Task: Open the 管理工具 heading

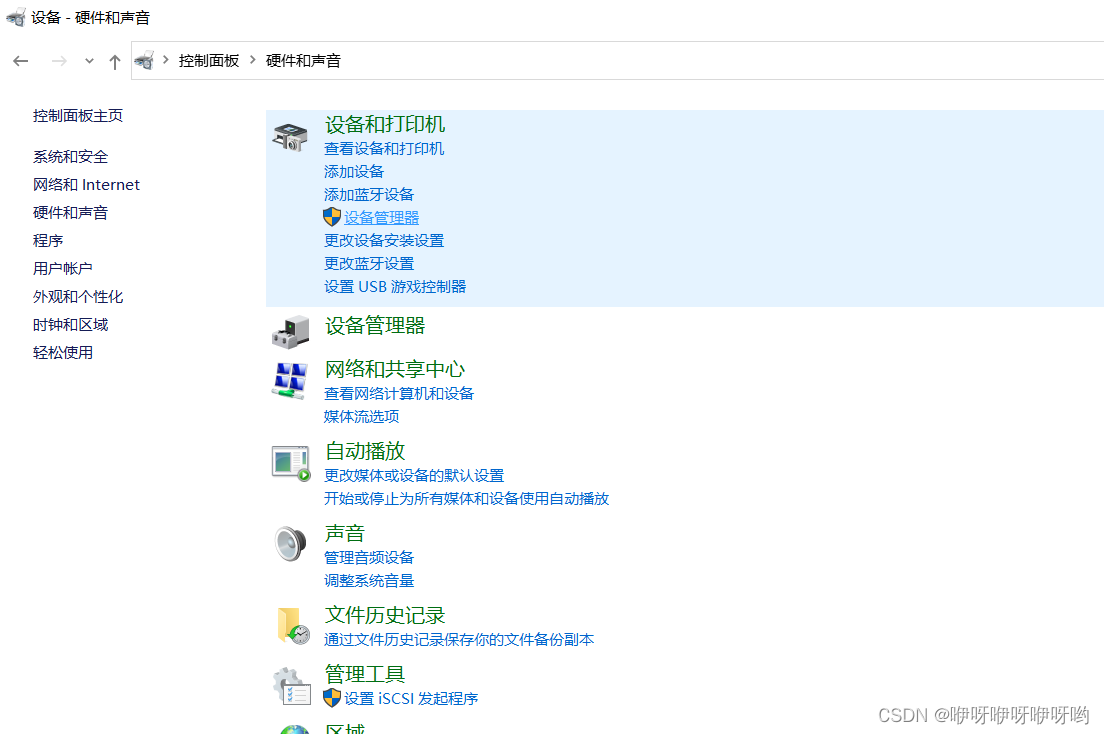Action: [365, 674]
